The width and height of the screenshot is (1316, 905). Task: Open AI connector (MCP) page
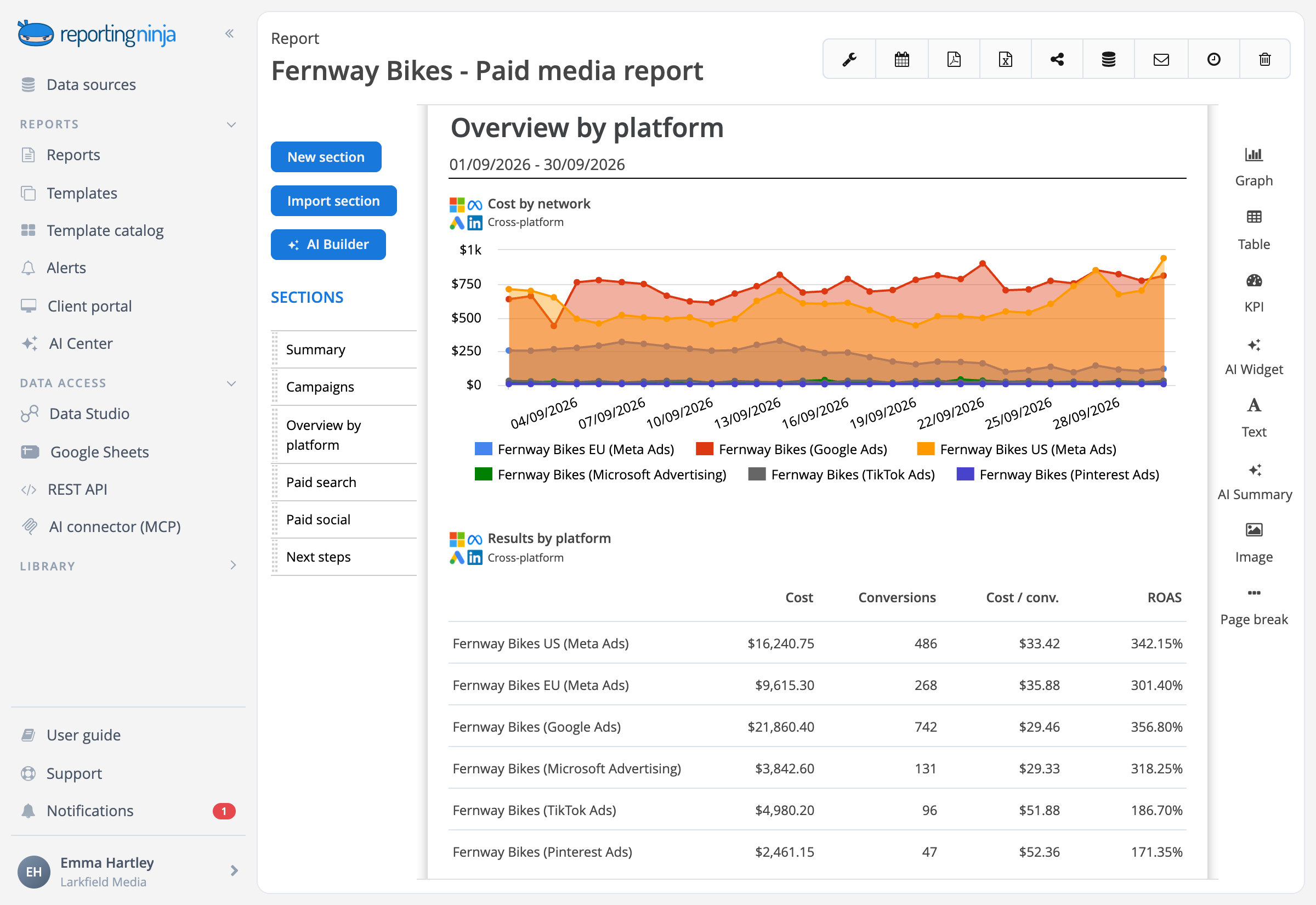115,526
